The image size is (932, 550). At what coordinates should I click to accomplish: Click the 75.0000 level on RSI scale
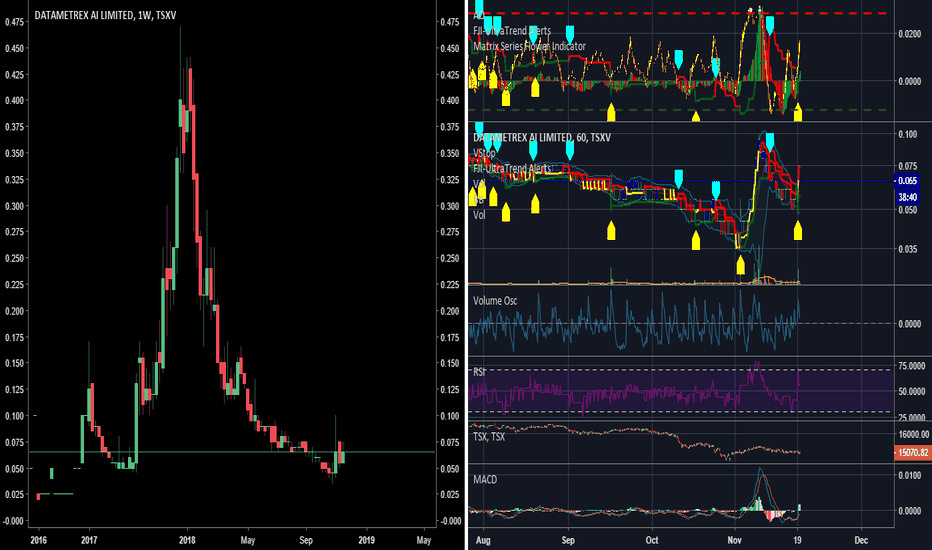click(911, 366)
